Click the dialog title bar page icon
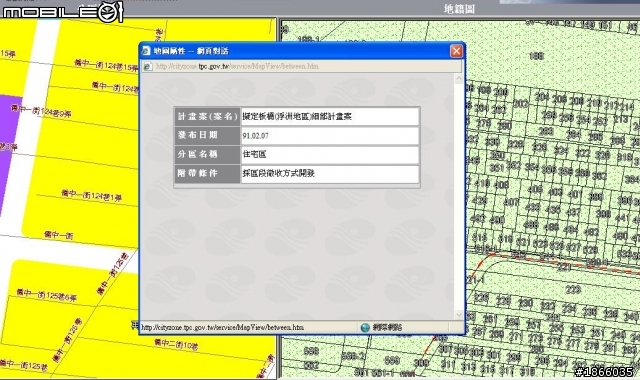 (146, 51)
